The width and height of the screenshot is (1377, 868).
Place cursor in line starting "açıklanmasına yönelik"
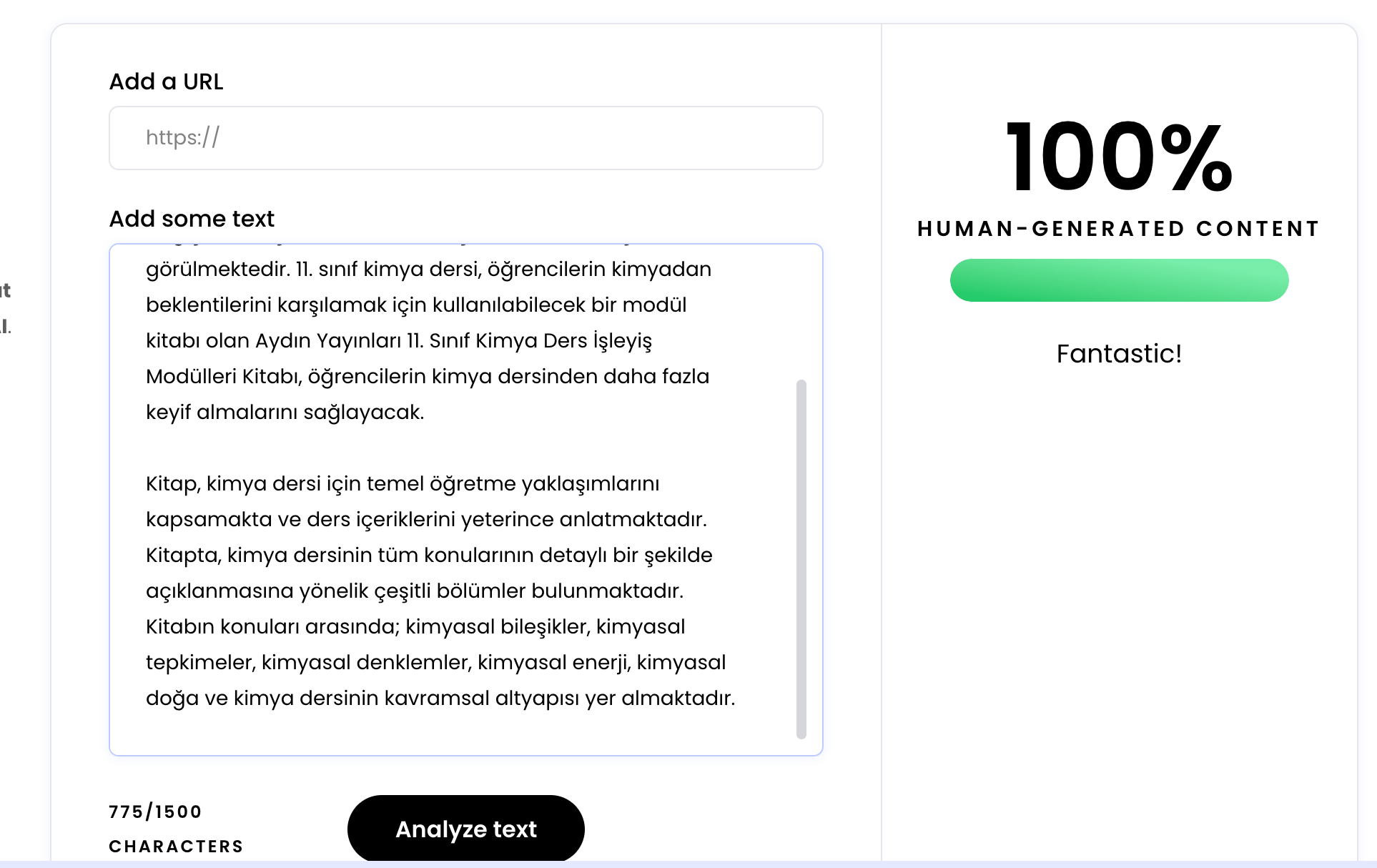415,591
